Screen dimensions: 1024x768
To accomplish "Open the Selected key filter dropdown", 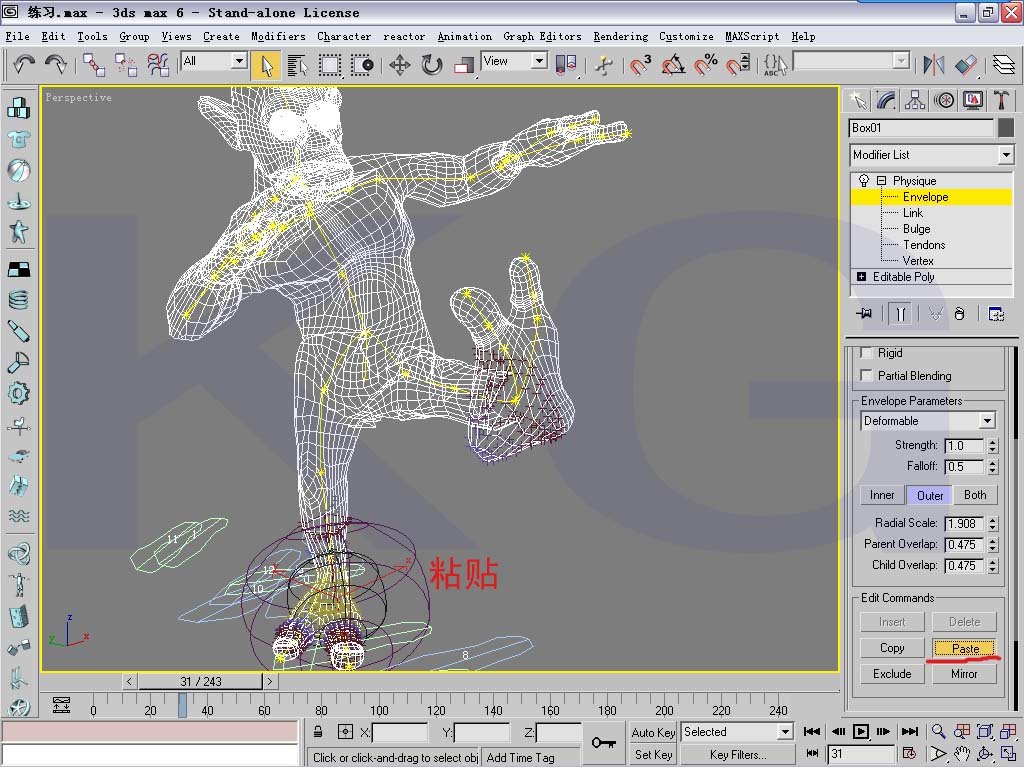I will point(737,732).
